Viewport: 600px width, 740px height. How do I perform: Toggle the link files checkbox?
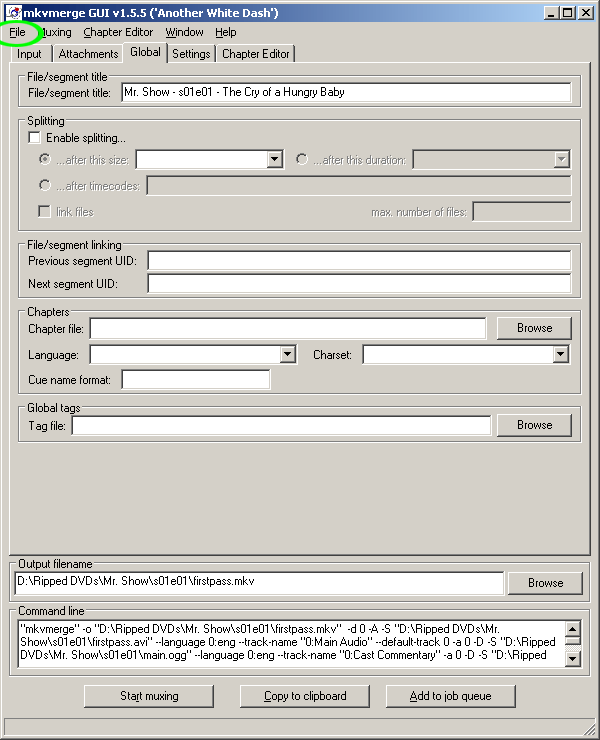[x=44, y=211]
